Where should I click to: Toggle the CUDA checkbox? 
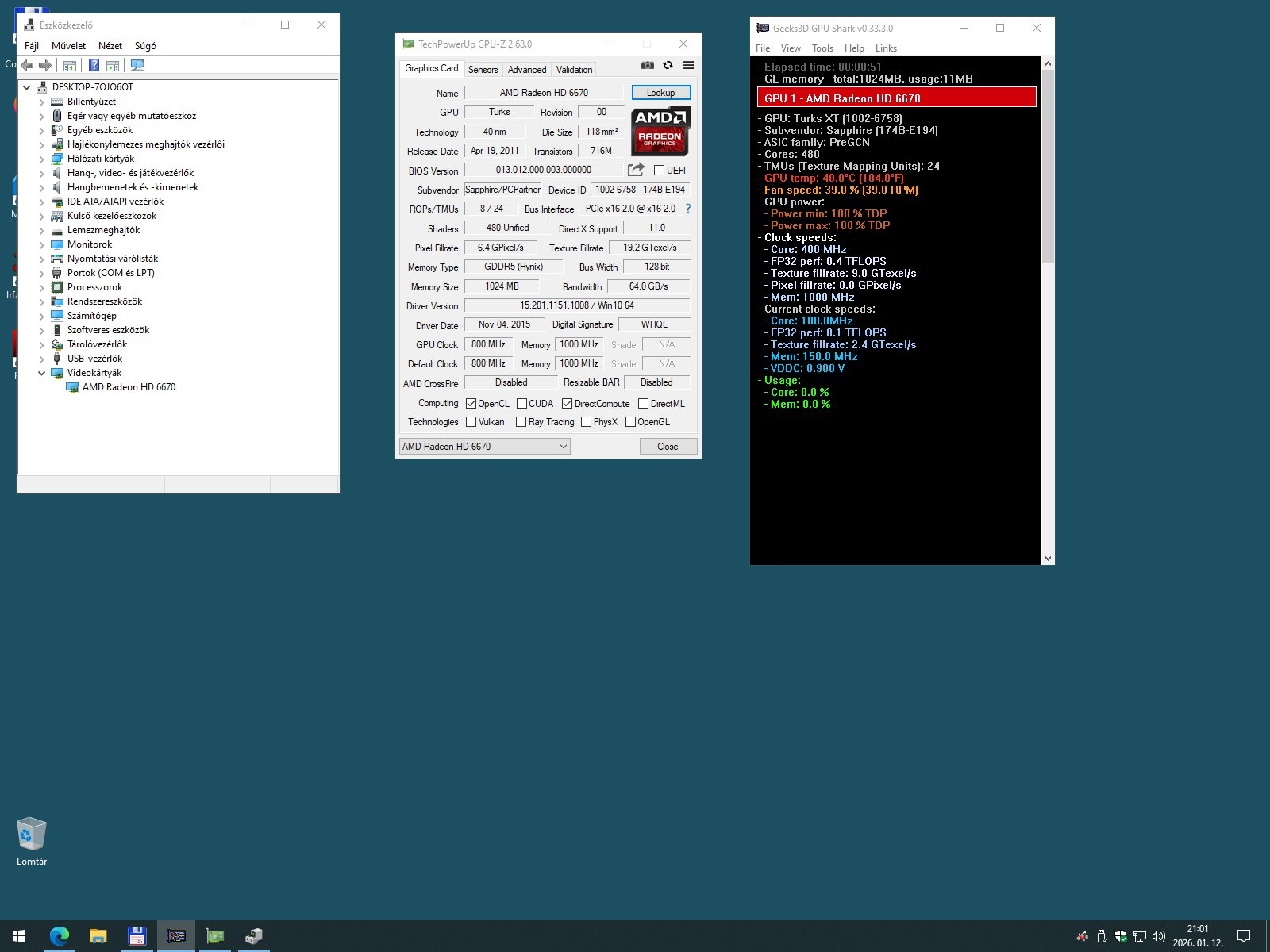click(x=521, y=403)
